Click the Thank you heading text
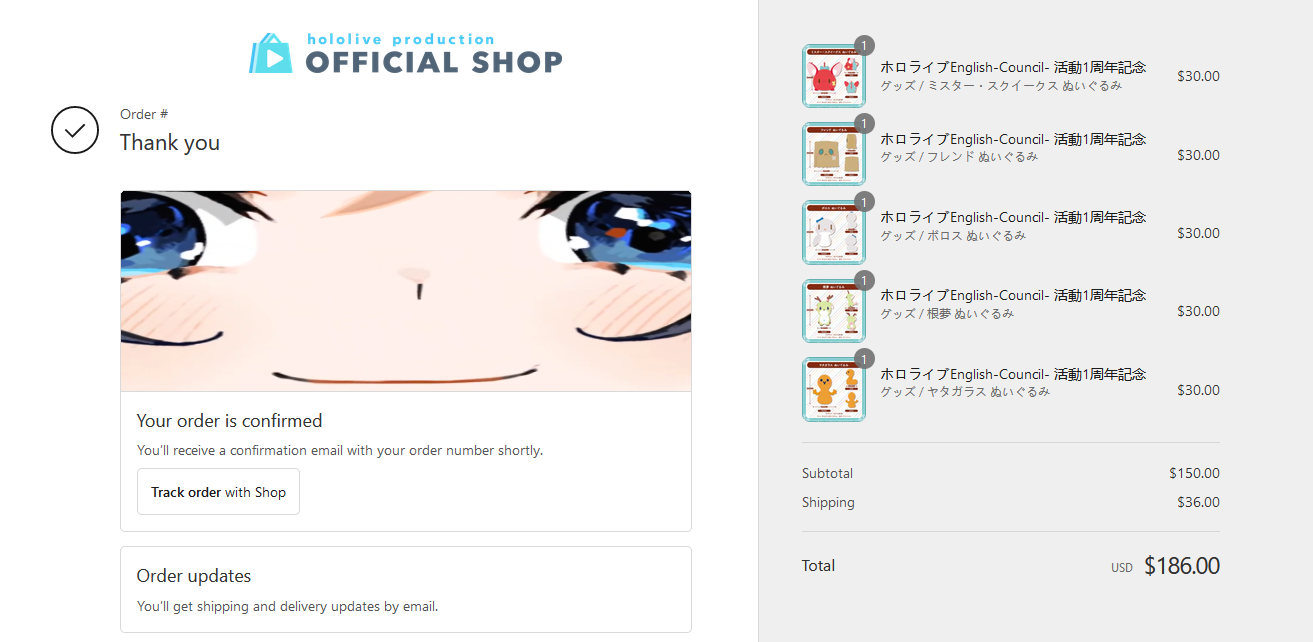This screenshot has width=1313, height=642. [170, 142]
